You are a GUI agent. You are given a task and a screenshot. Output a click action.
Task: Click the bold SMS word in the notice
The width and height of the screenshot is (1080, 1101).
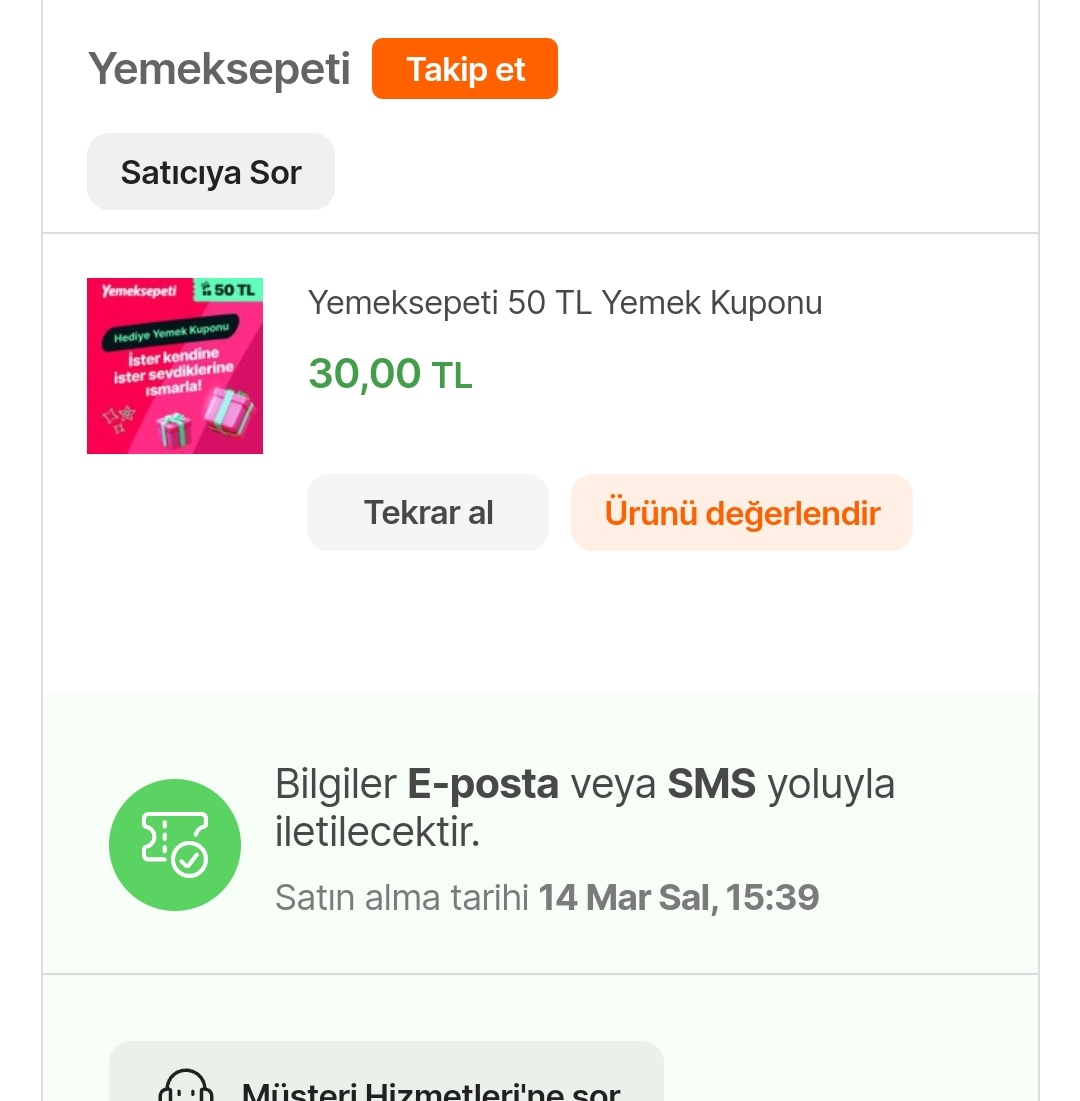click(x=711, y=784)
